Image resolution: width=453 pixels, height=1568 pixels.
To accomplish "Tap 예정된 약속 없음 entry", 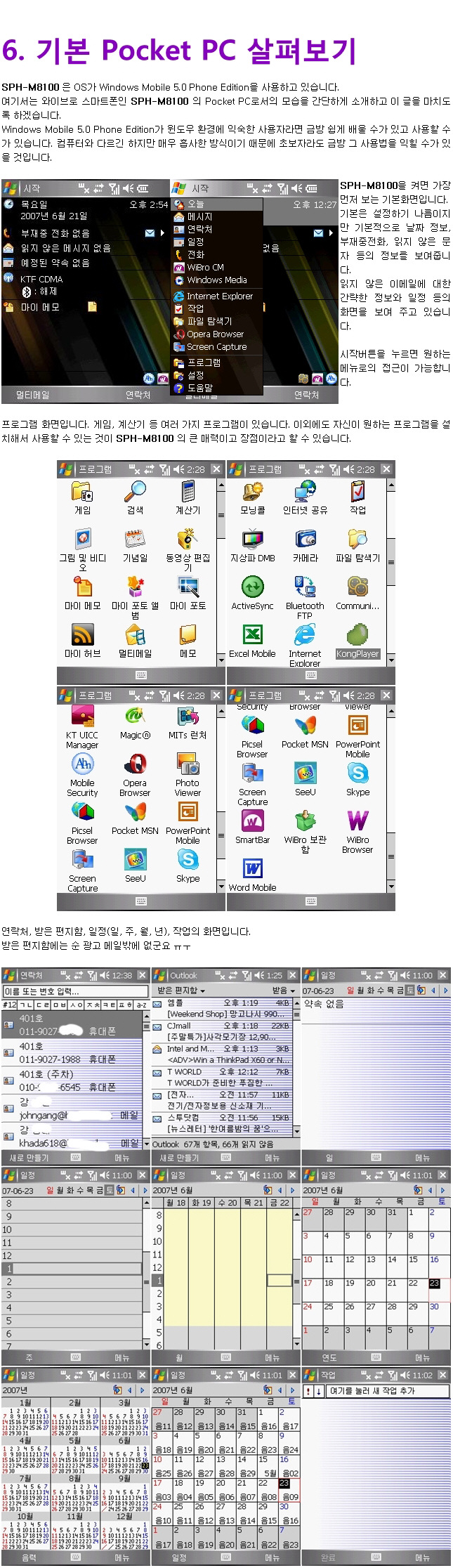I will (x=55, y=263).
